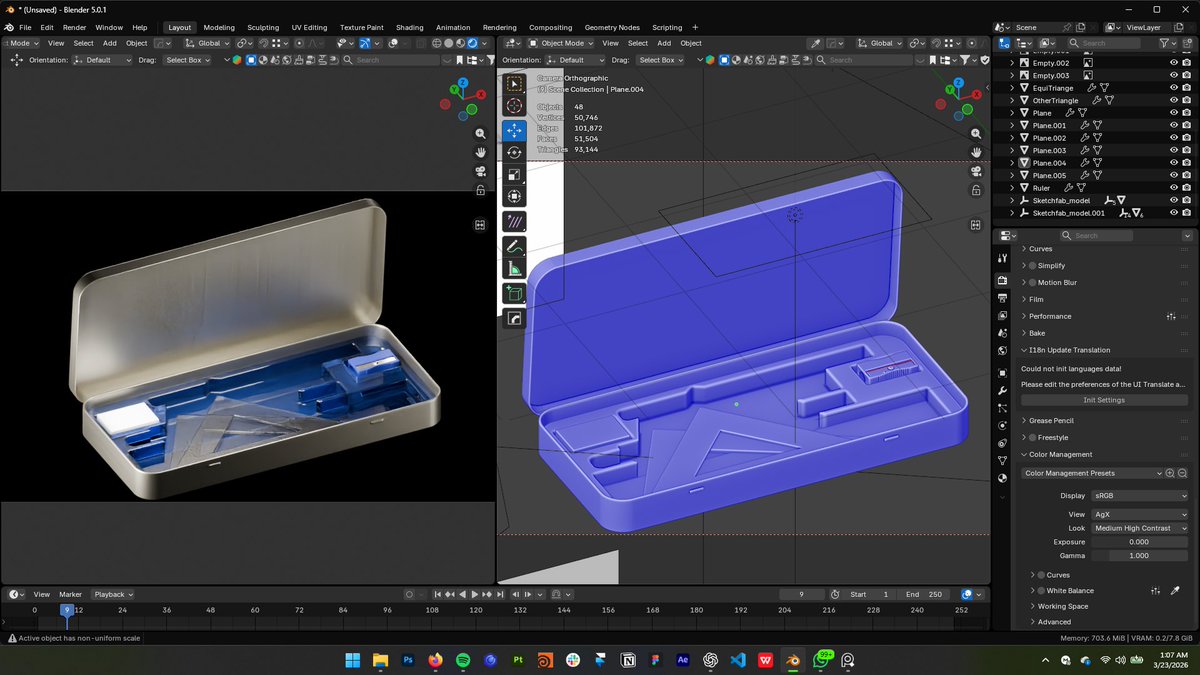The image size is (1200, 675).
Task: Click the pan hand icon in right viewport
Action: tap(976, 152)
